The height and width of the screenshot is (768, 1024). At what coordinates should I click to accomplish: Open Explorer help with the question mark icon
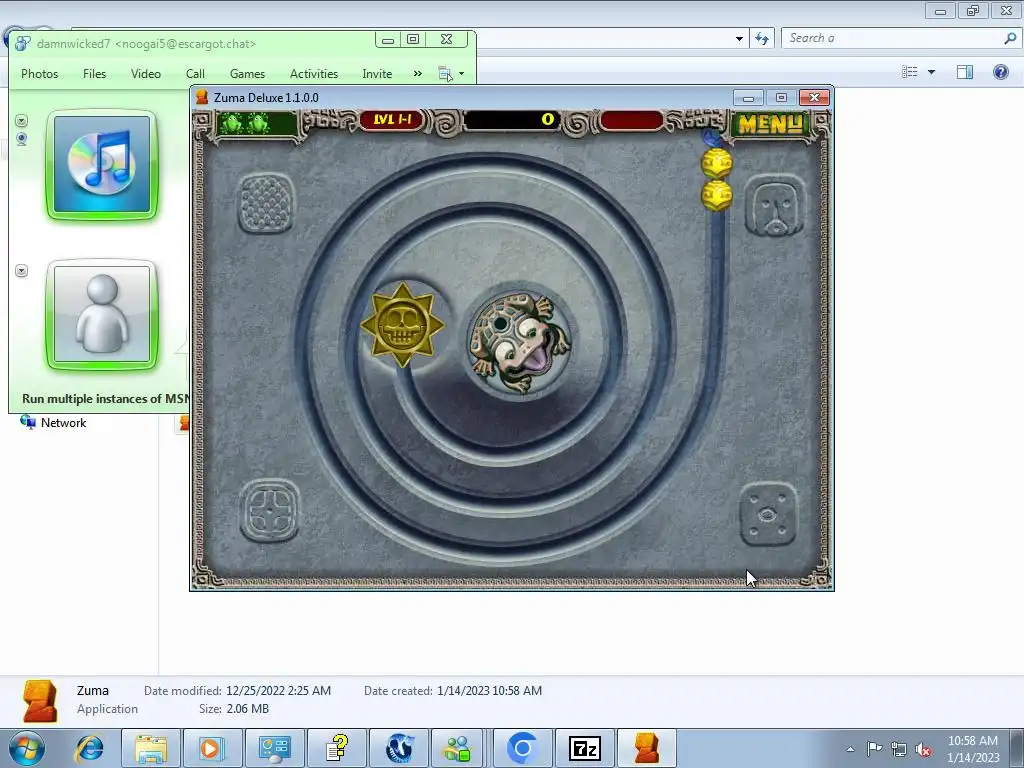(x=1000, y=72)
